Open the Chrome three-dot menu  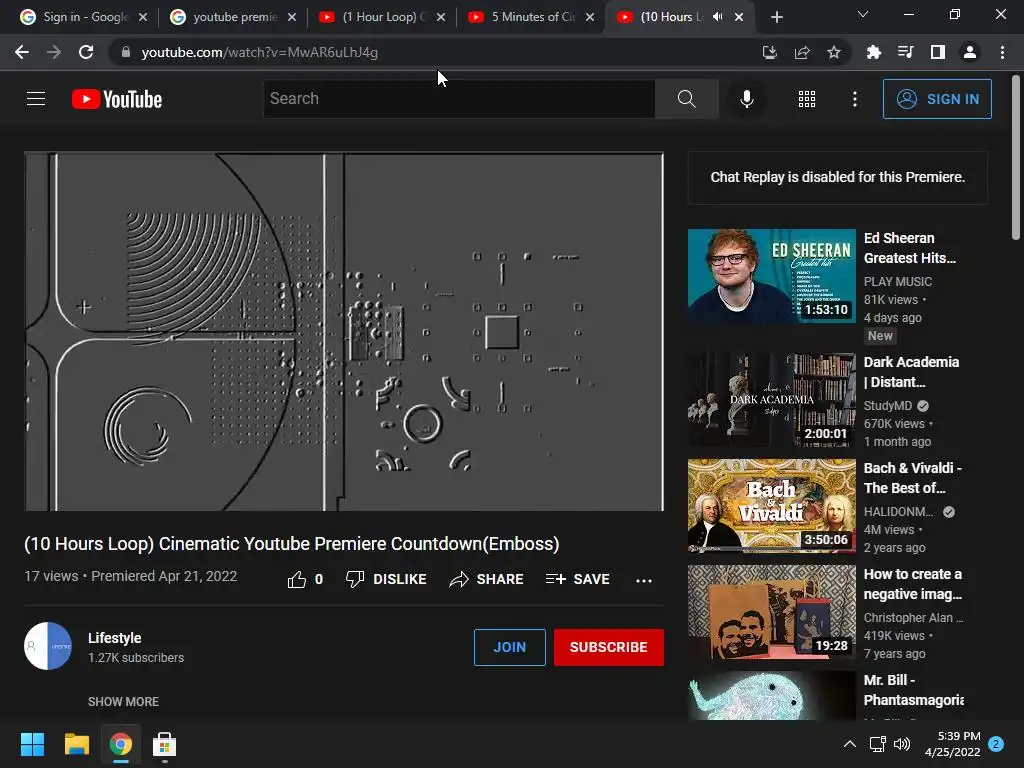click(x=1002, y=52)
